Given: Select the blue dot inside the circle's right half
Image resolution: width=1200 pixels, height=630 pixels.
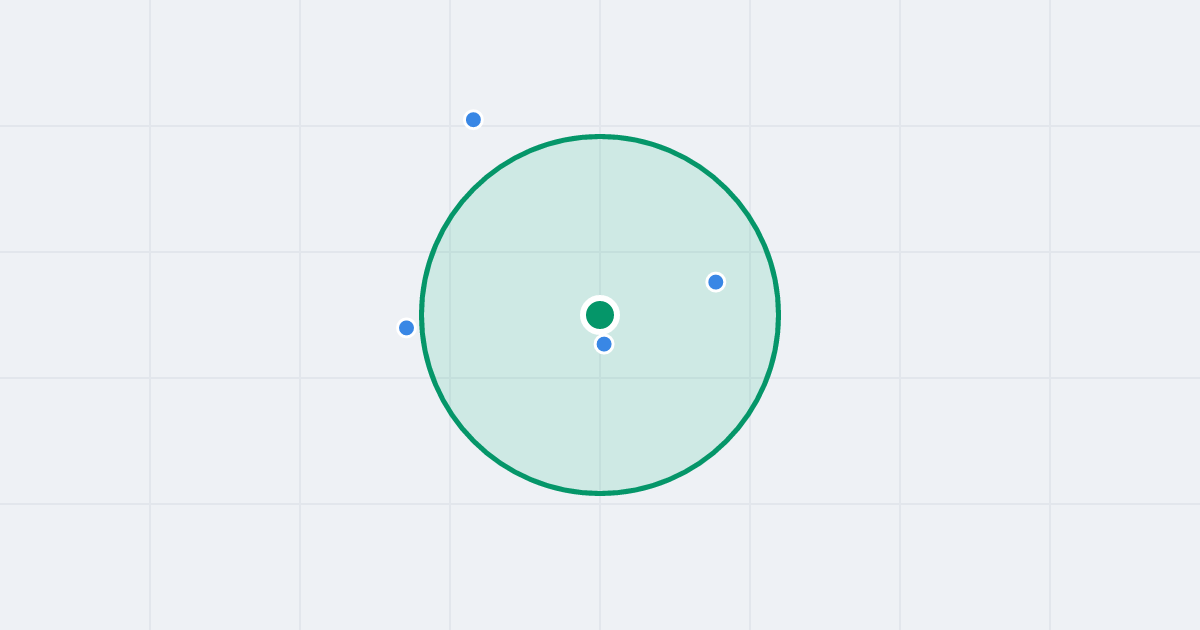Looking at the screenshot, I should 716,282.
